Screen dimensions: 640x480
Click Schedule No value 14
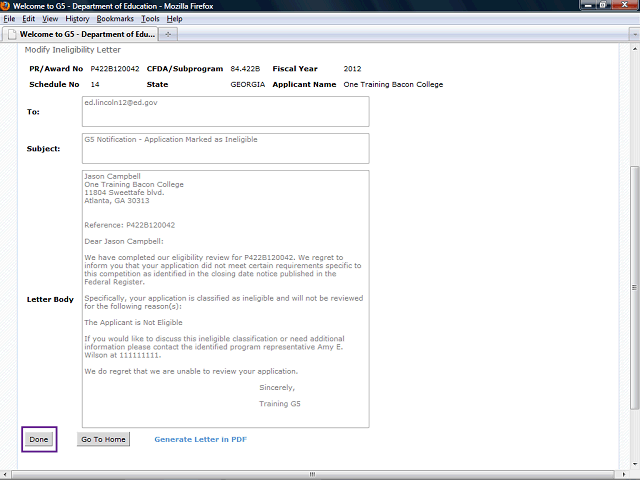point(95,84)
